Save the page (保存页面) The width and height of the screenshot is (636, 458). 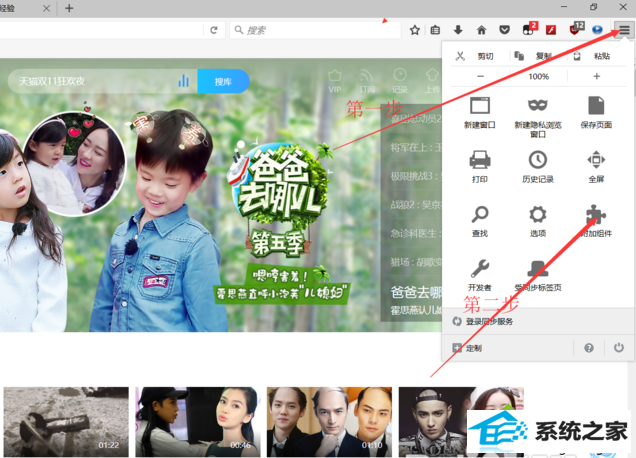[596, 113]
